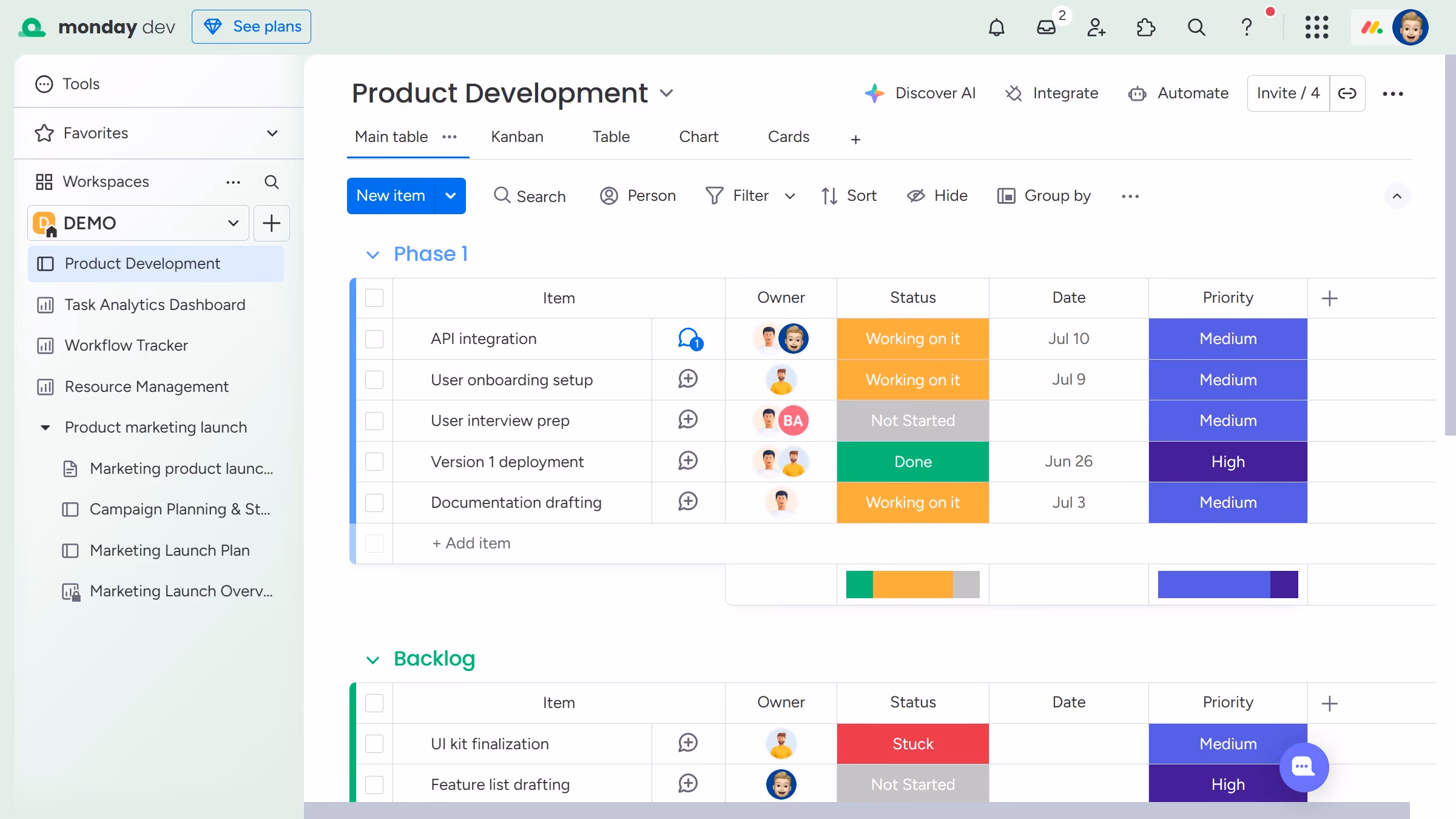Open Workflow Tracker board
This screenshot has height=819, width=1456.
point(155,345)
